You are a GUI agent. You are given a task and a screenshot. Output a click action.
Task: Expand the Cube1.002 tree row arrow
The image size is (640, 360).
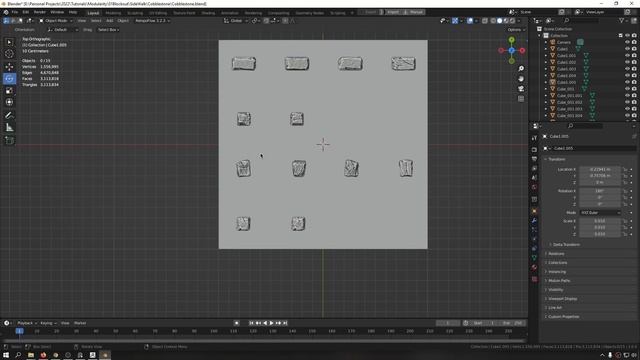click(546, 62)
